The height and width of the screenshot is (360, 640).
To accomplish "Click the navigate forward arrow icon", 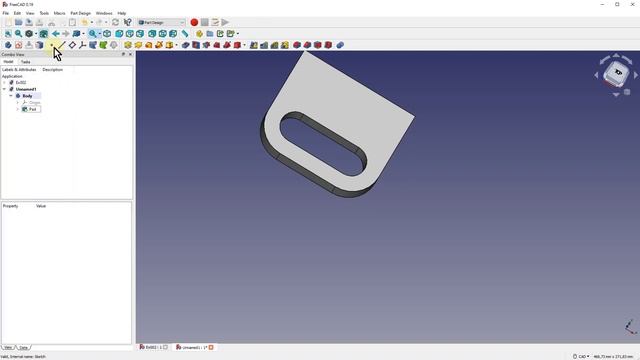I will (x=66, y=34).
